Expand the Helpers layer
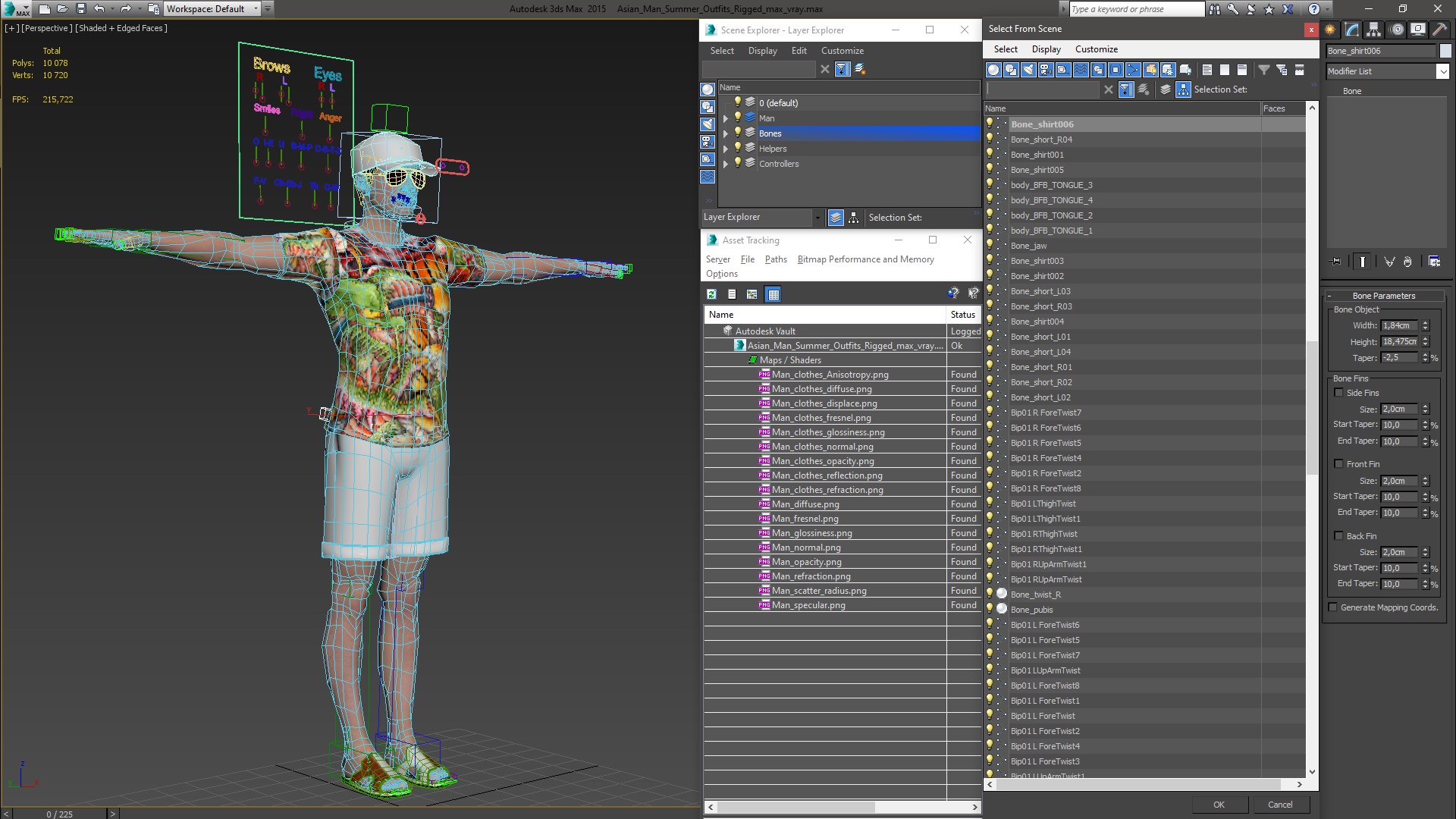Screen dimensions: 1456x819 pyautogui.click(x=726, y=149)
